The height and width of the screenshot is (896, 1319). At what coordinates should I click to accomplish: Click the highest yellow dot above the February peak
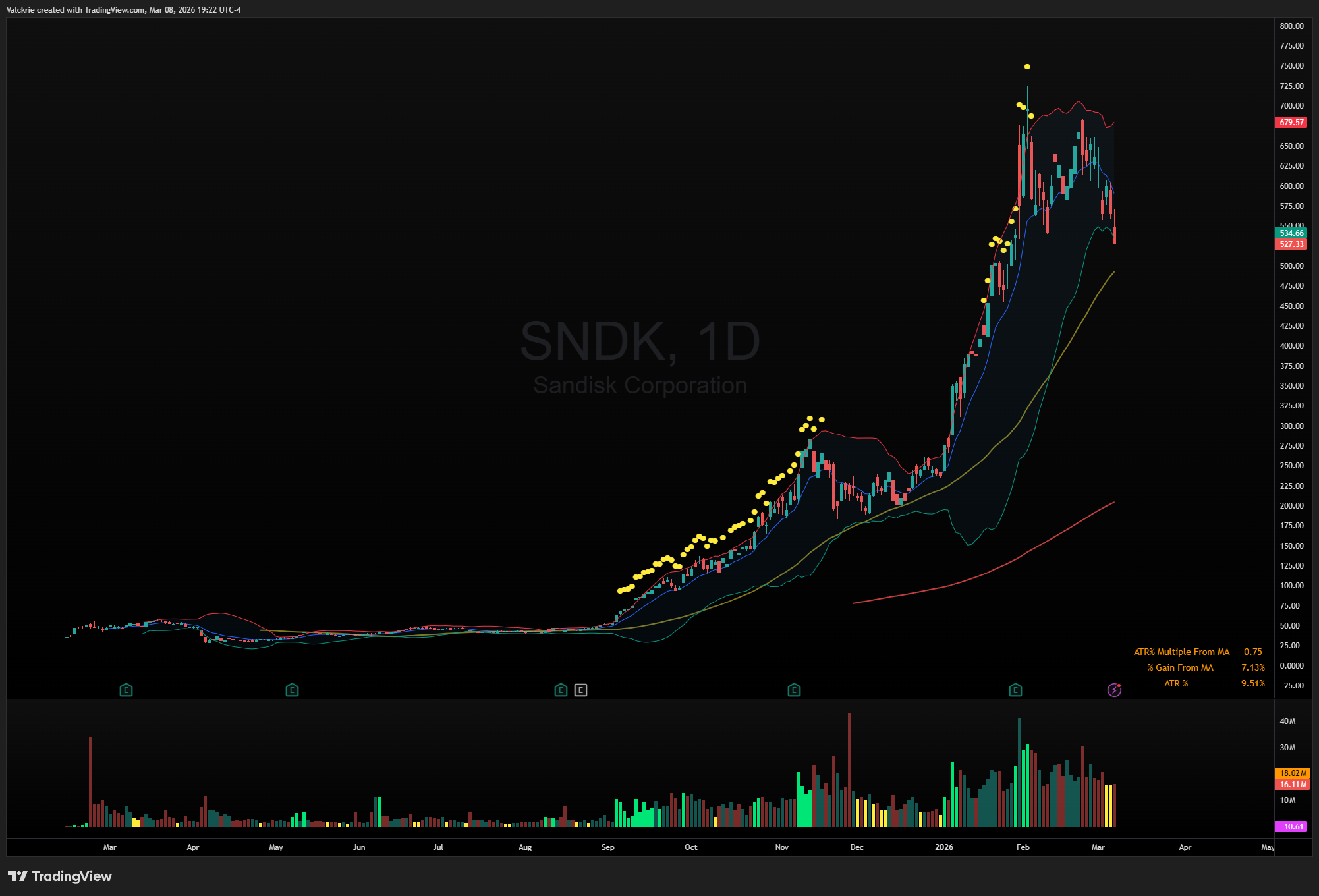coord(1027,67)
